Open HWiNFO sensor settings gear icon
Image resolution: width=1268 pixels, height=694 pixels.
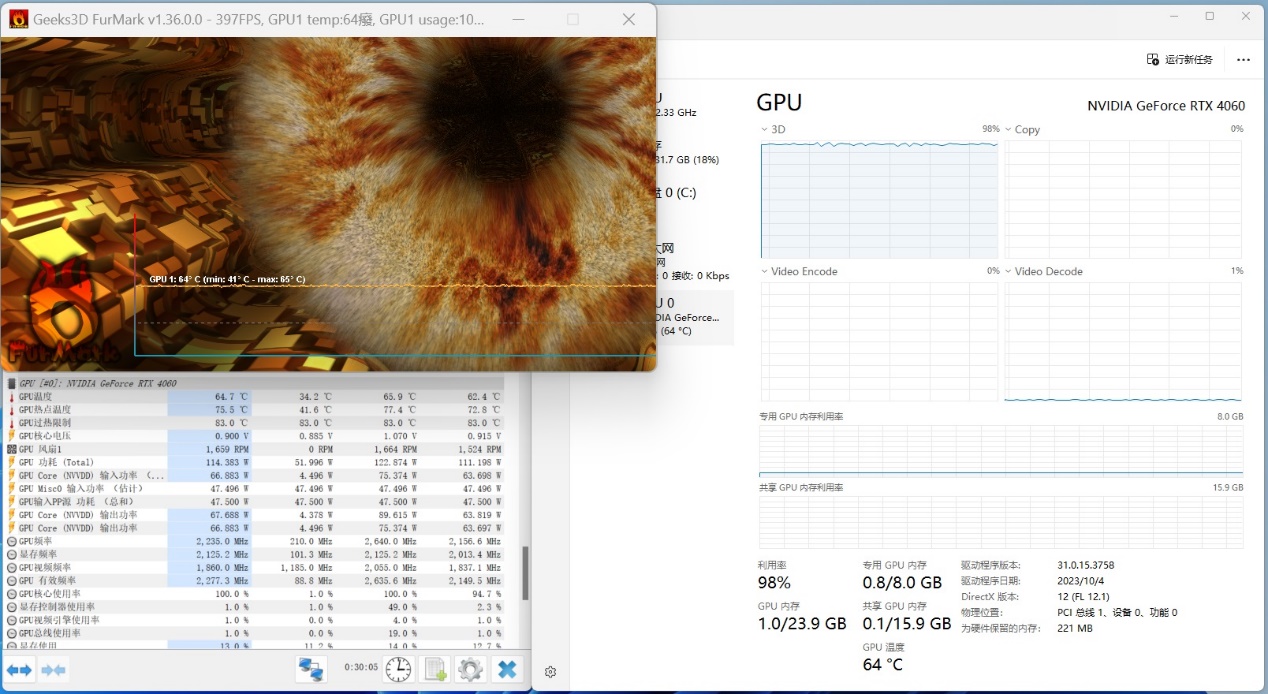point(470,669)
